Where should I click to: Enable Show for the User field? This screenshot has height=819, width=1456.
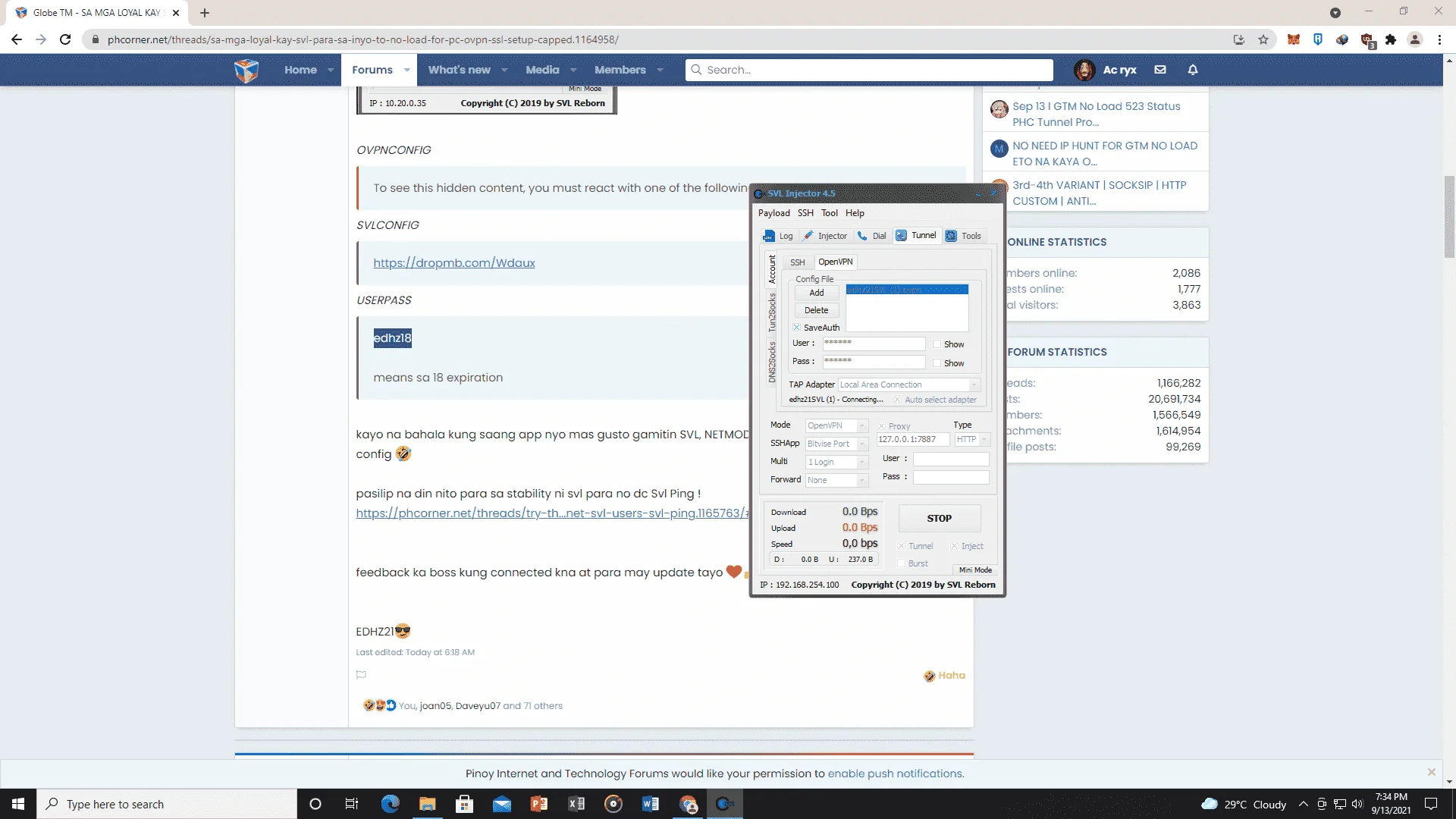pyautogui.click(x=937, y=344)
